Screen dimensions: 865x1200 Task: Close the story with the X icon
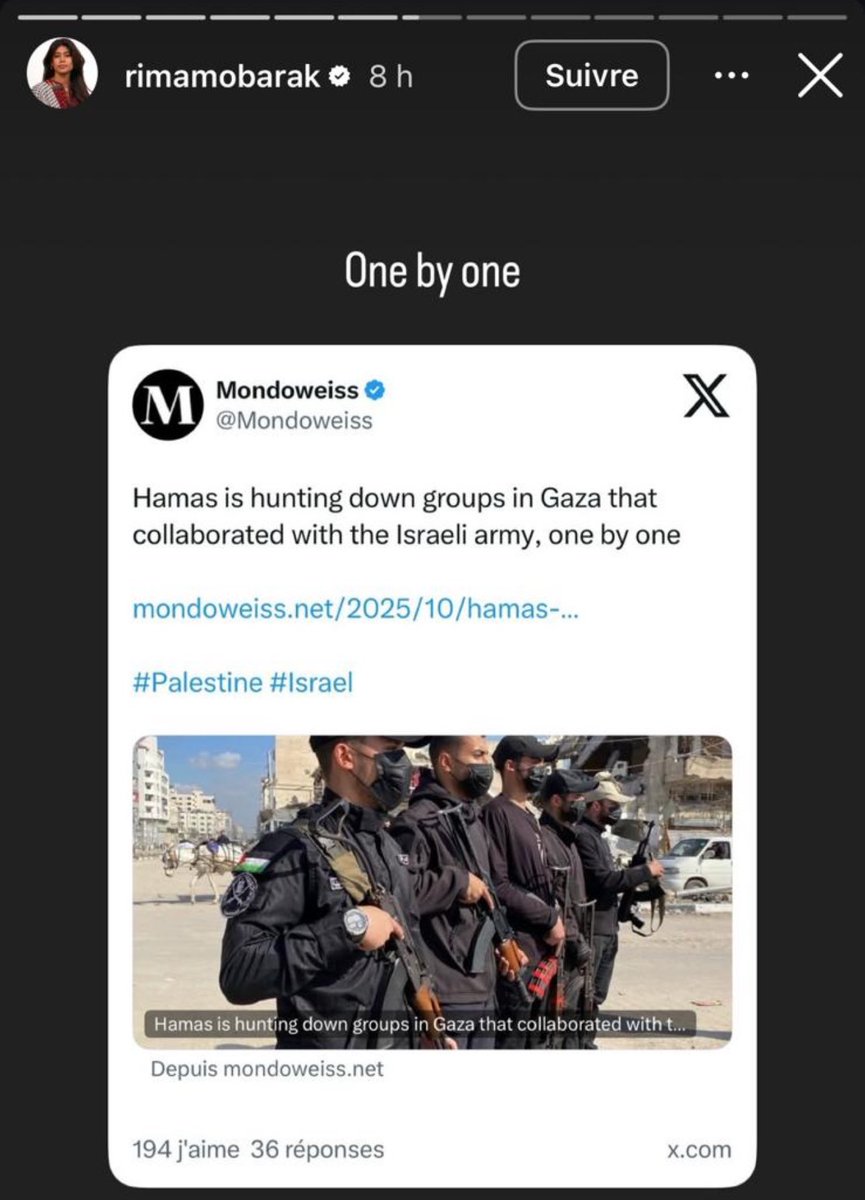tap(820, 75)
